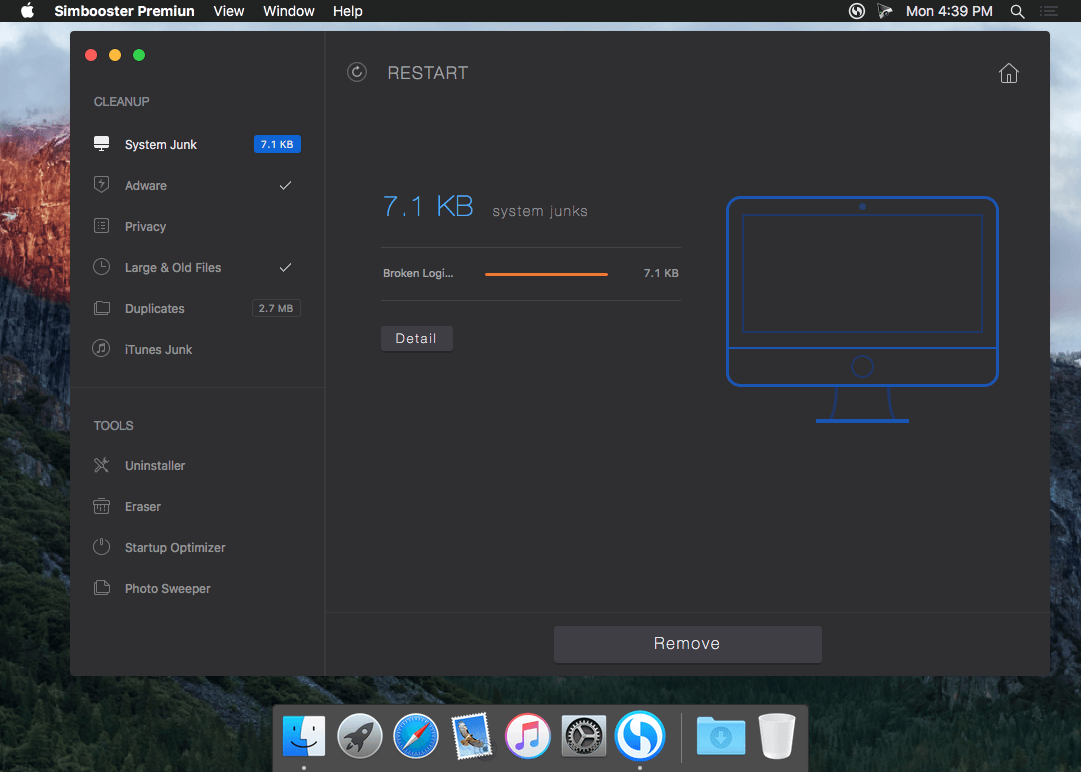This screenshot has width=1081, height=772.
Task: Click the Duplicates folder icon
Action: click(x=101, y=307)
